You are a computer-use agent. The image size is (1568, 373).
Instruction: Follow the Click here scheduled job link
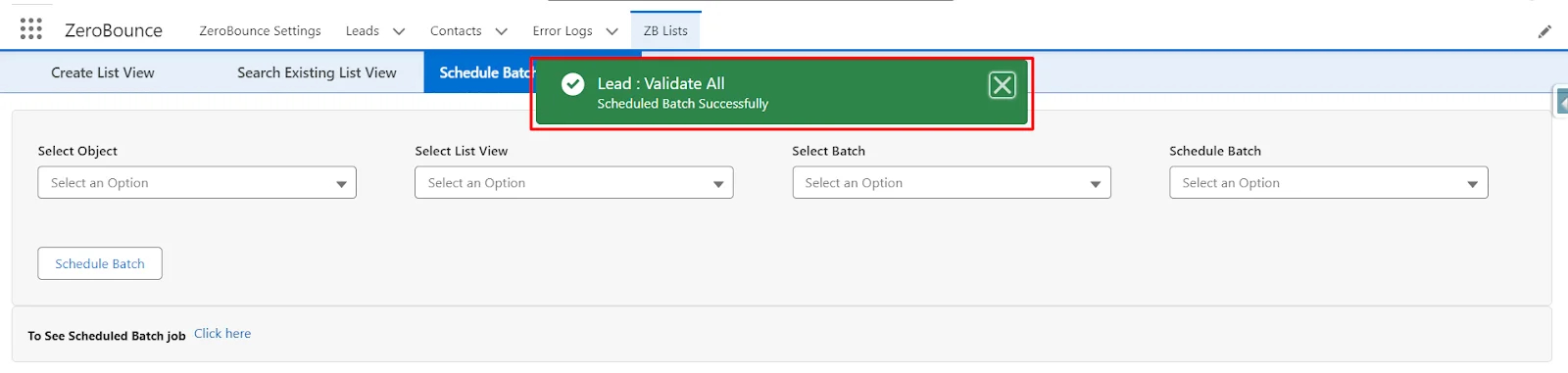click(x=222, y=333)
